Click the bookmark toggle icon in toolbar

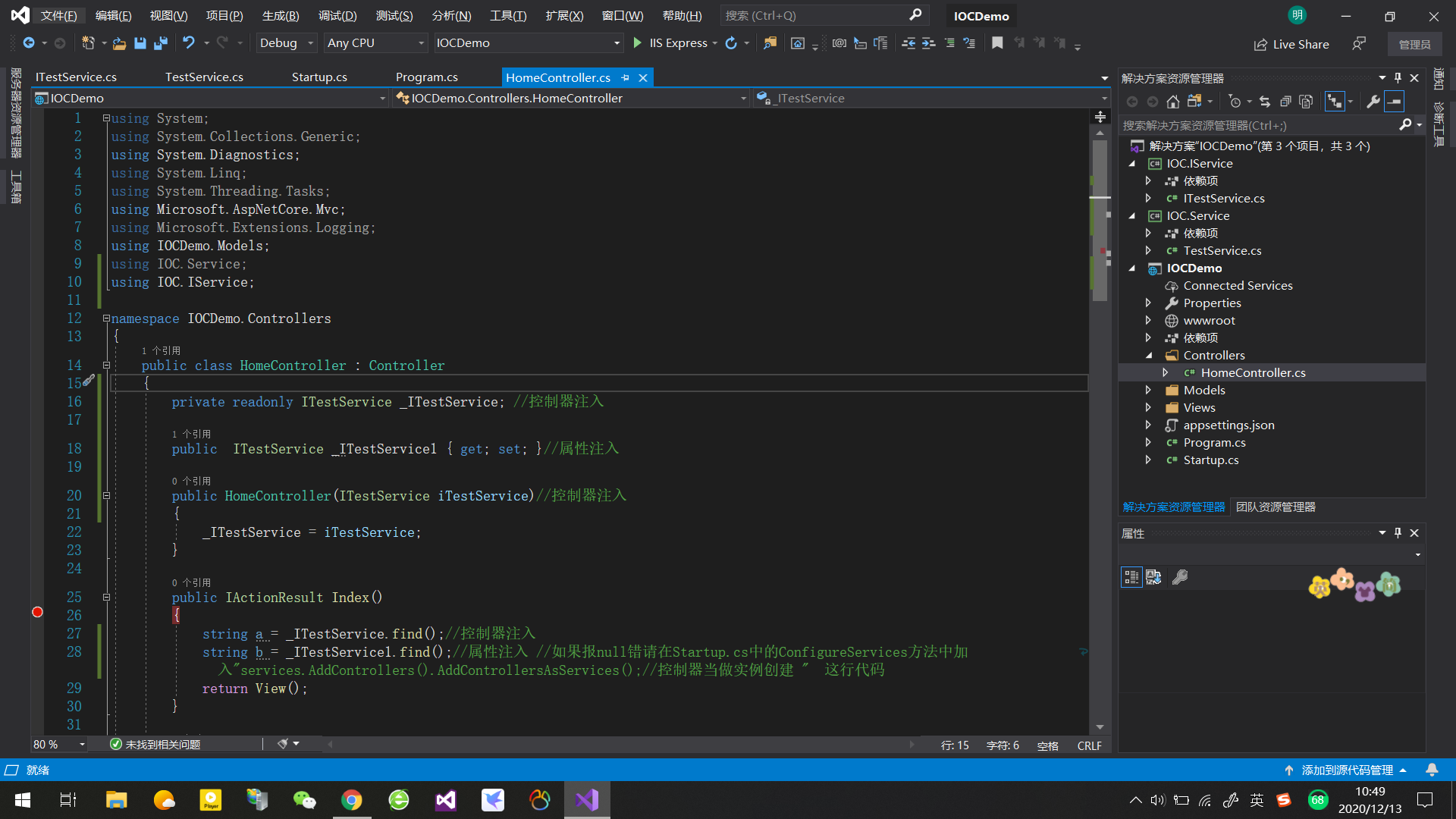tap(997, 43)
